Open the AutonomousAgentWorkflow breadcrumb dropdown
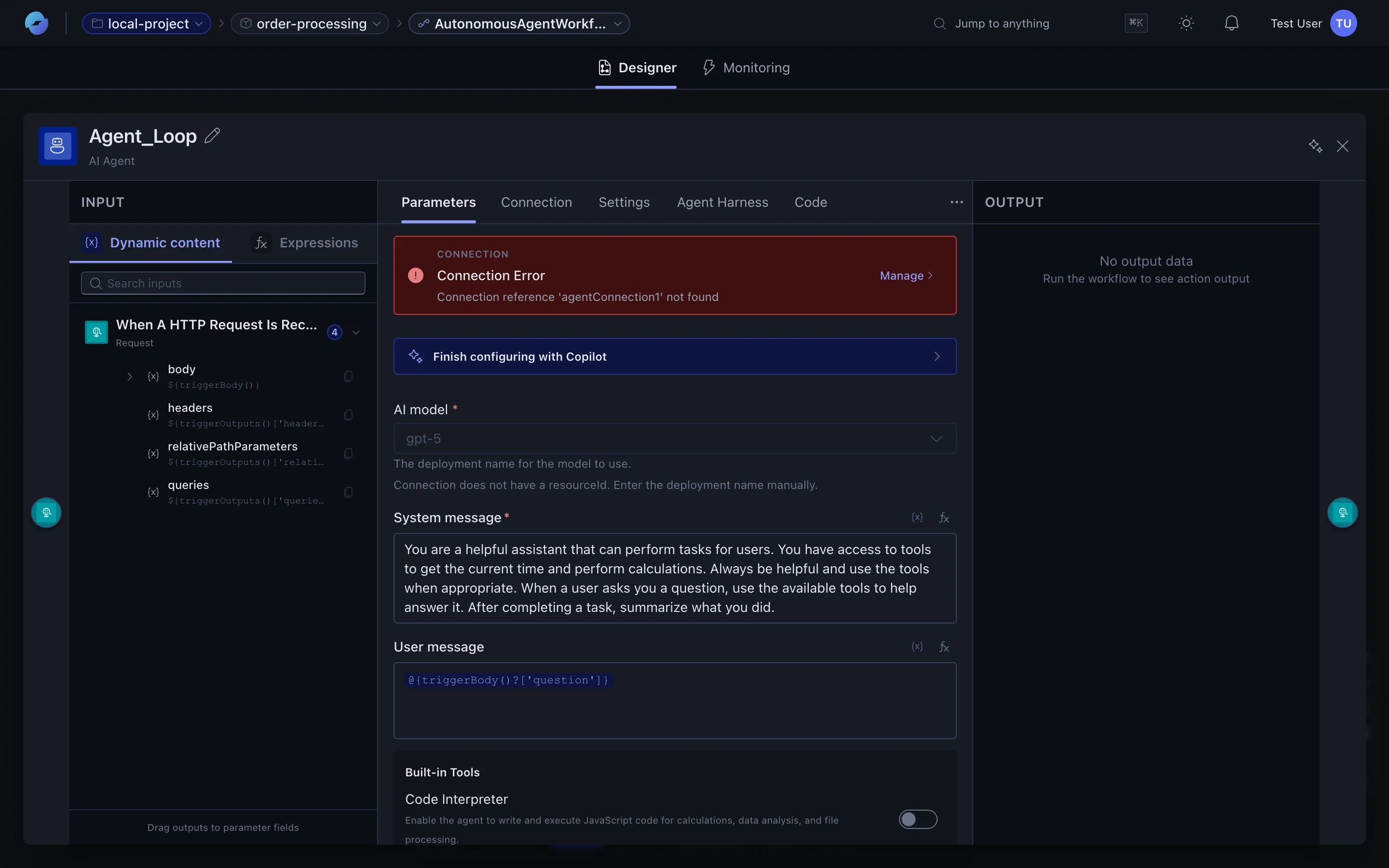 [x=519, y=24]
